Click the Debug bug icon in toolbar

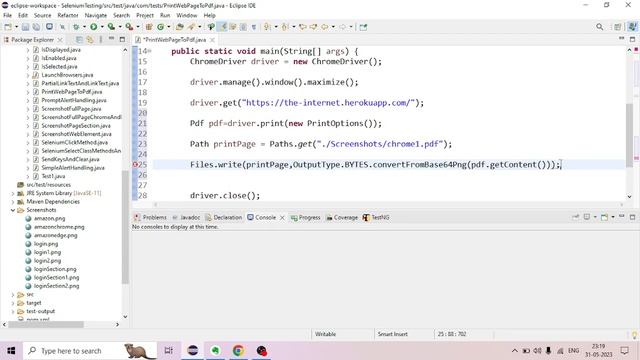76,27
